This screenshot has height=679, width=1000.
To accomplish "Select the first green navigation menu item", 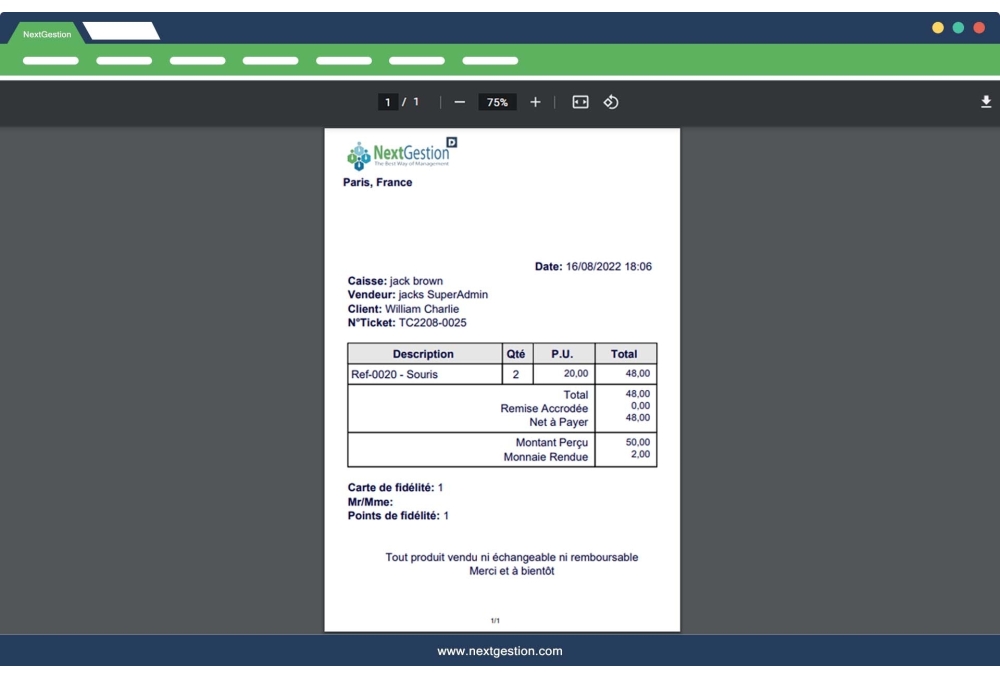I will pyautogui.click(x=52, y=61).
